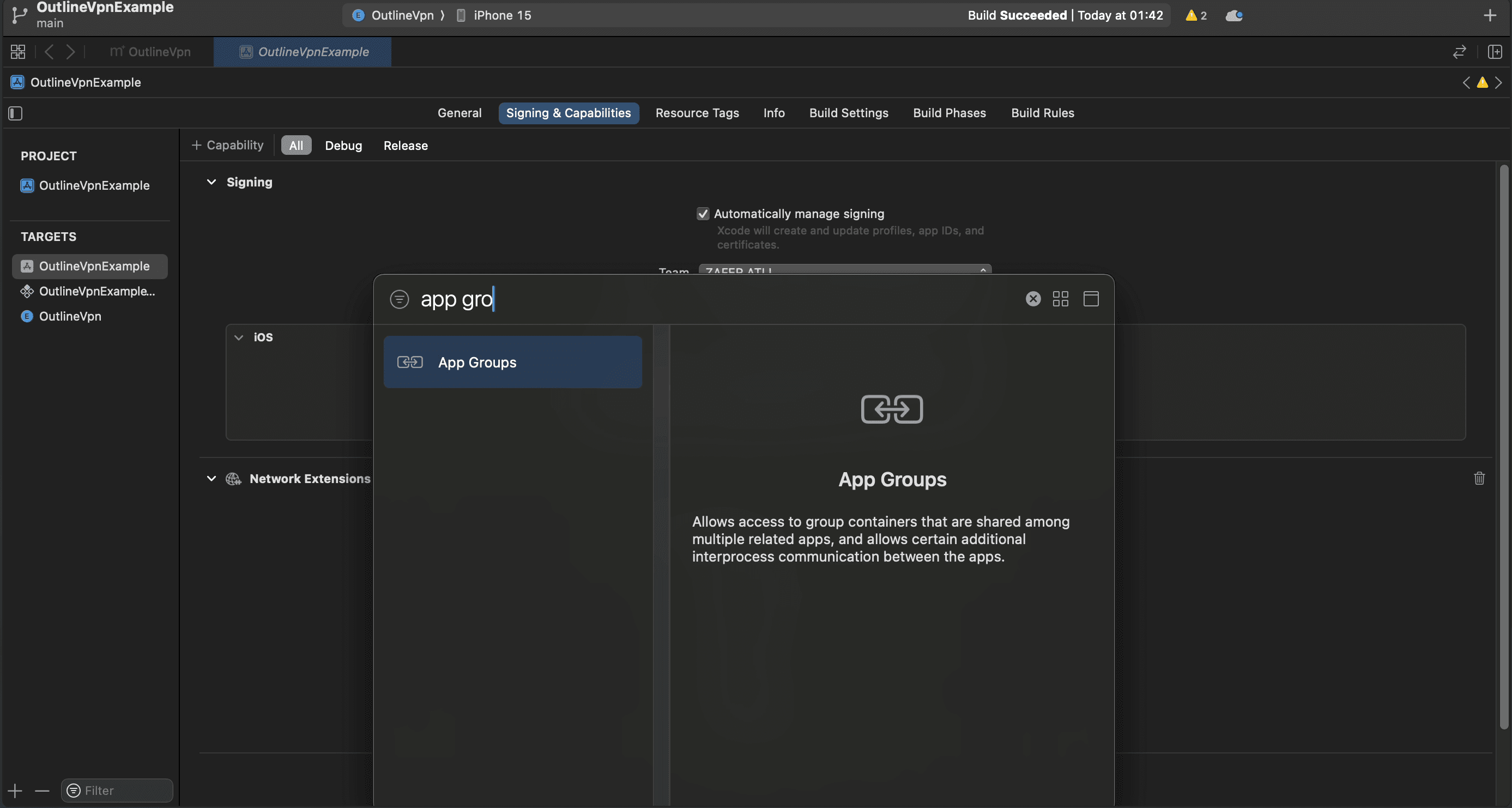The image size is (1512, 808).
Task: Add a new target with plus button
Action: pyautogui.click(x=15, y=791)
